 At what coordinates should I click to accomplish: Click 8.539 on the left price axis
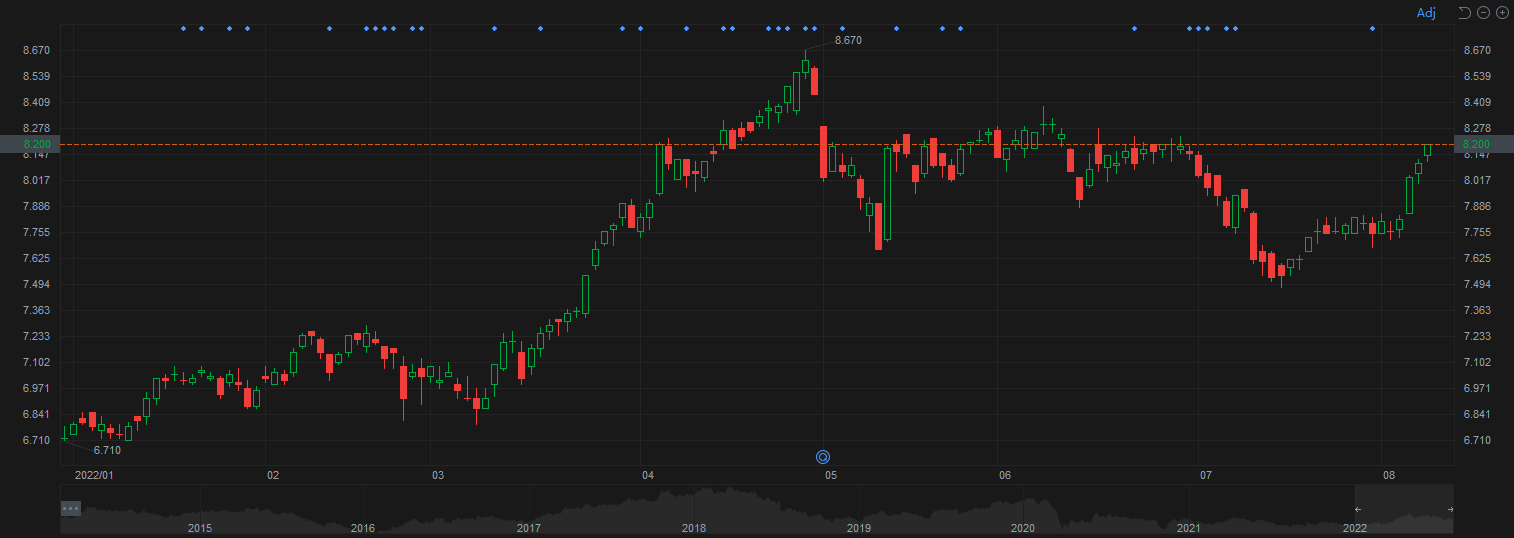click(x=36, y=76)
